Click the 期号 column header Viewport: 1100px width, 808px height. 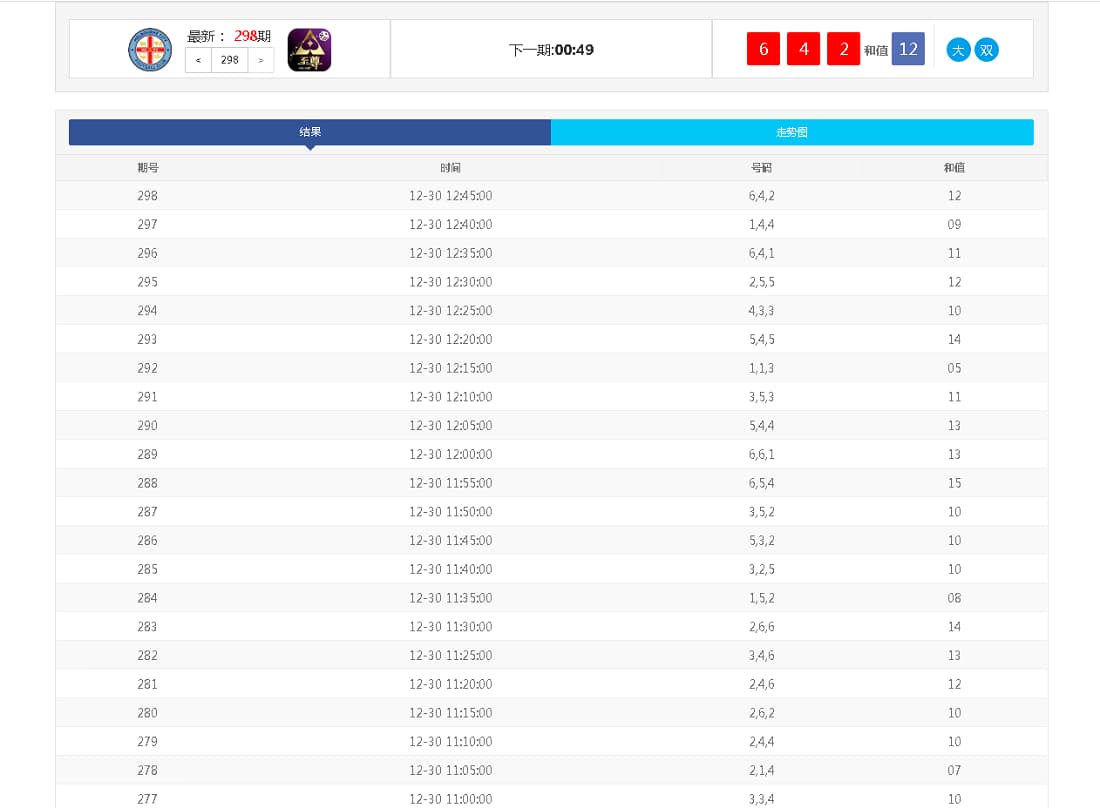click(x=148, y=168)
